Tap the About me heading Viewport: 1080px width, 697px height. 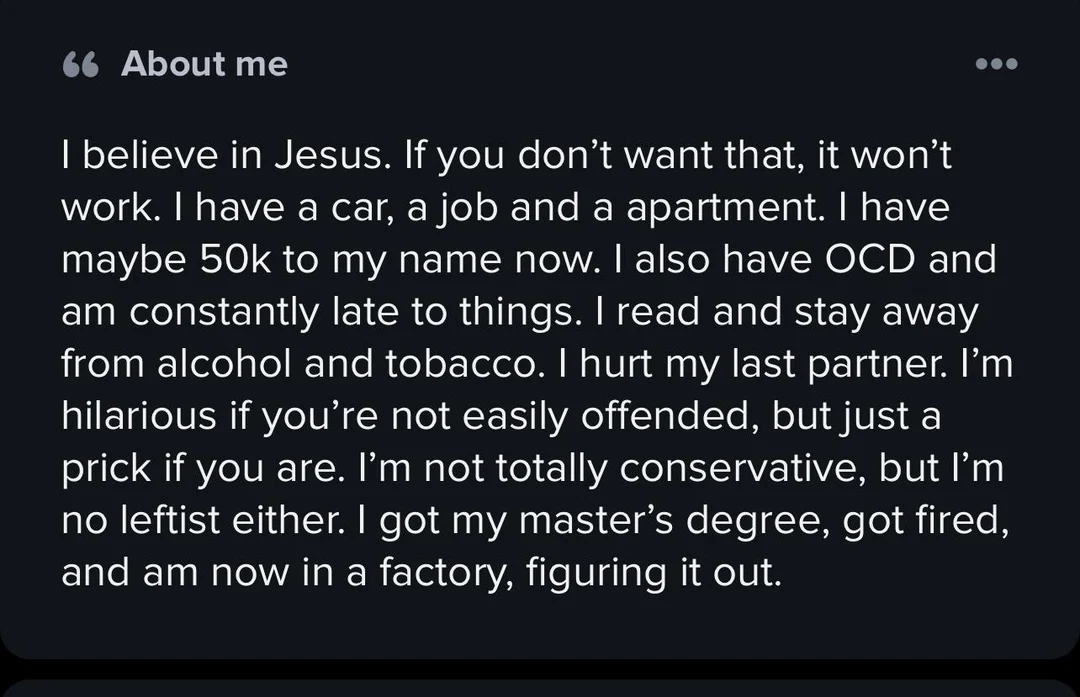click(x=204, y=64)
